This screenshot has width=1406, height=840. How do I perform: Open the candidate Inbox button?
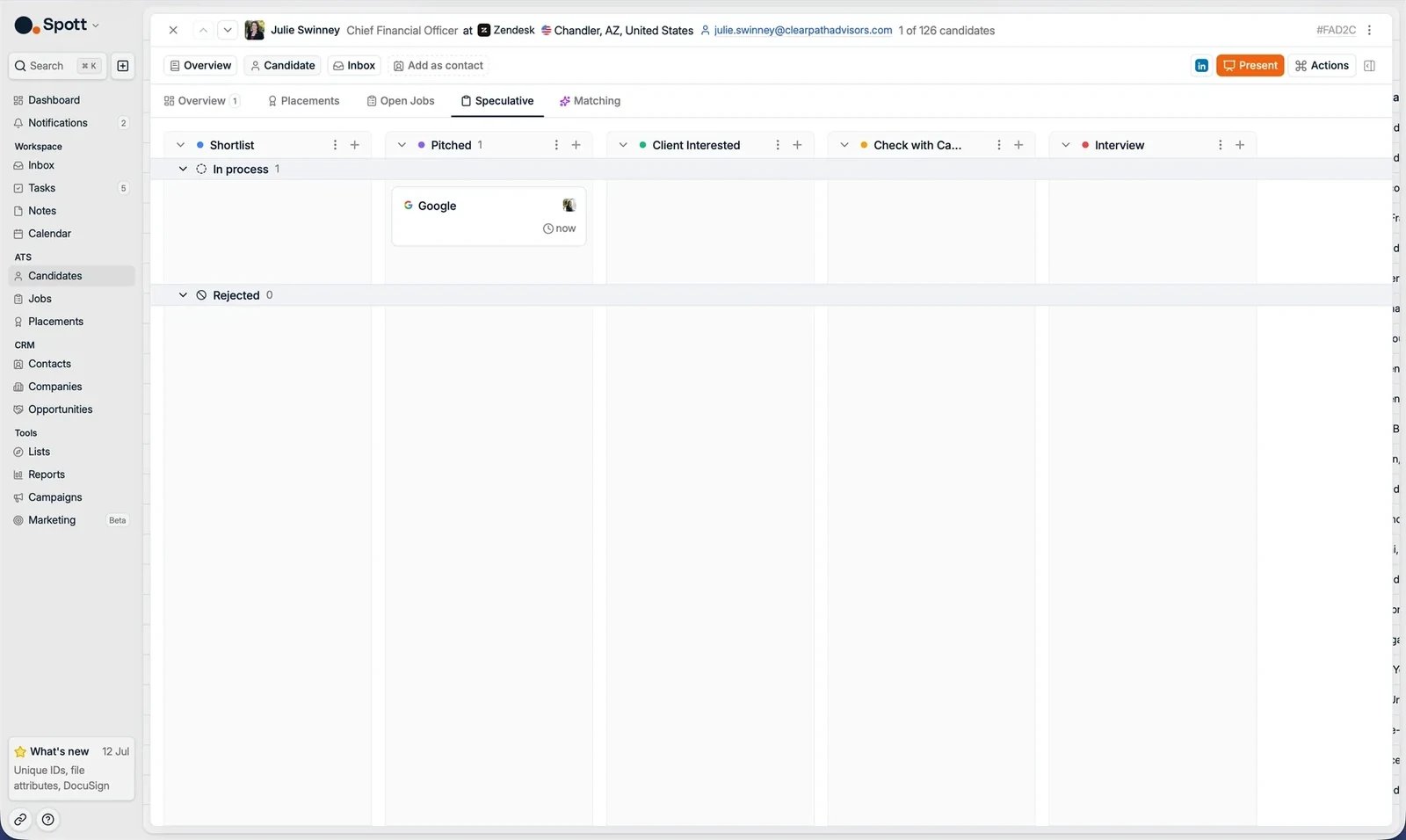354,66
